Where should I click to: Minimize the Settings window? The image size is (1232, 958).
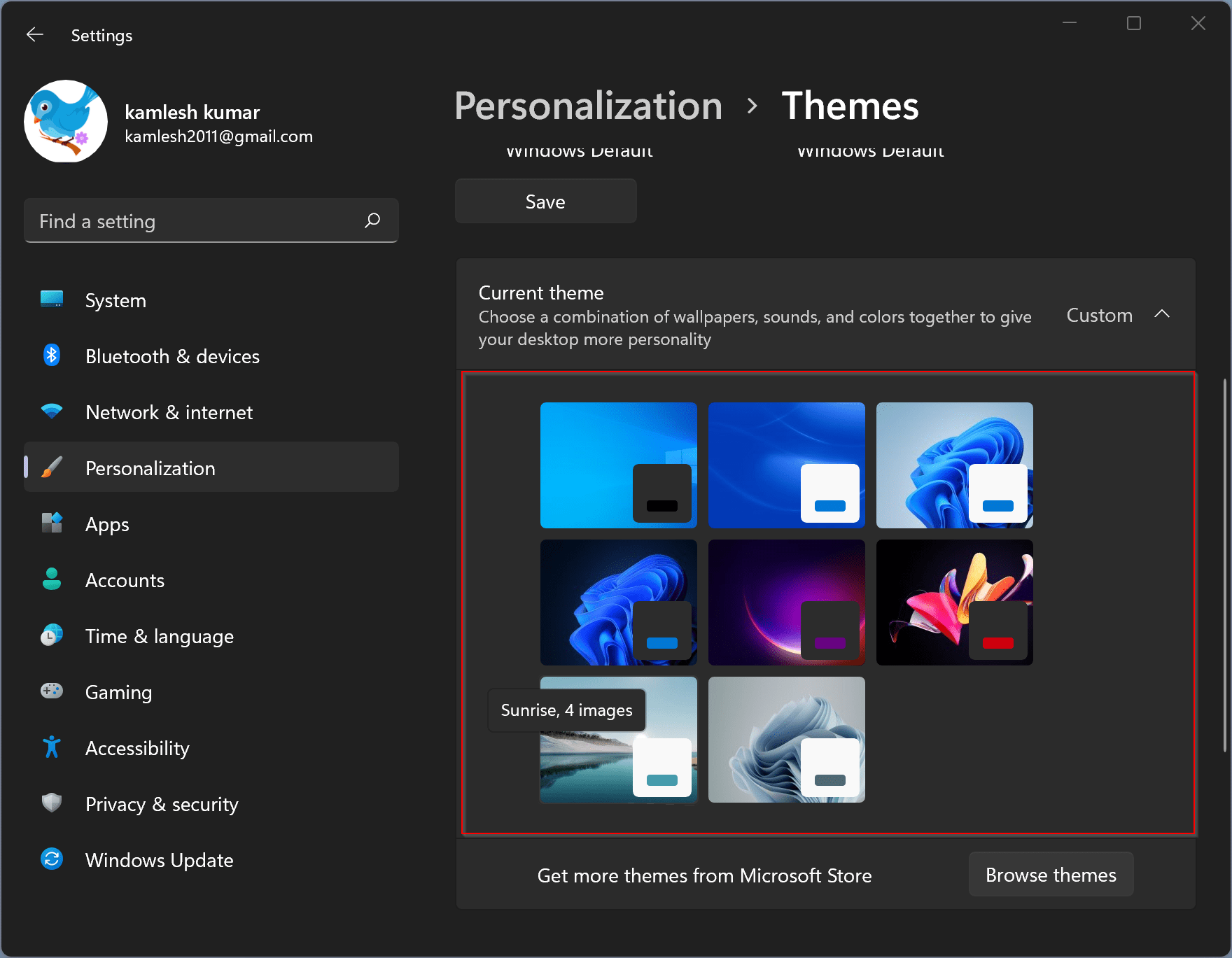coord(1070,23)
